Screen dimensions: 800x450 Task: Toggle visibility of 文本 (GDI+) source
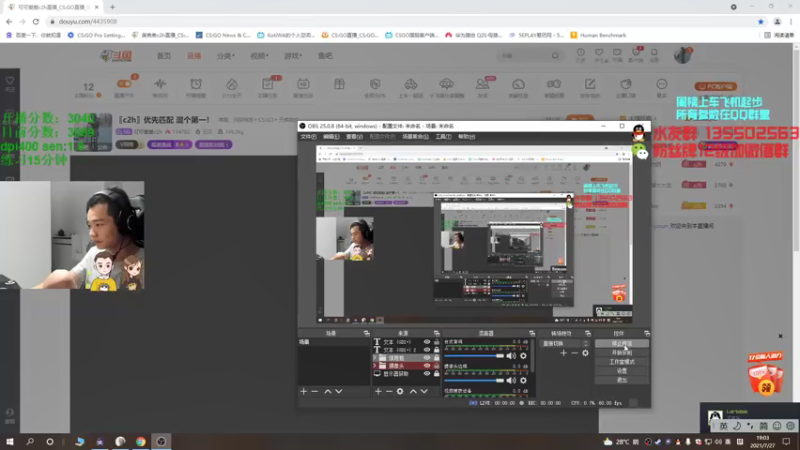point(427,342)
